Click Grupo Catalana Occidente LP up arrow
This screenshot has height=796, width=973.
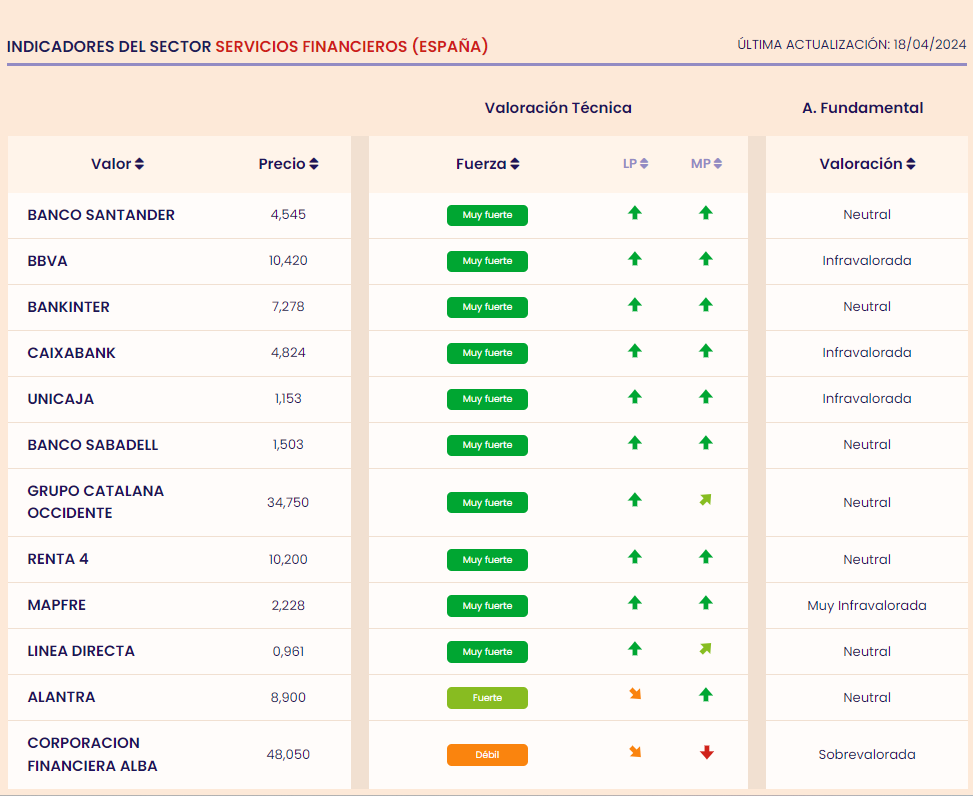tap(634, 500)
